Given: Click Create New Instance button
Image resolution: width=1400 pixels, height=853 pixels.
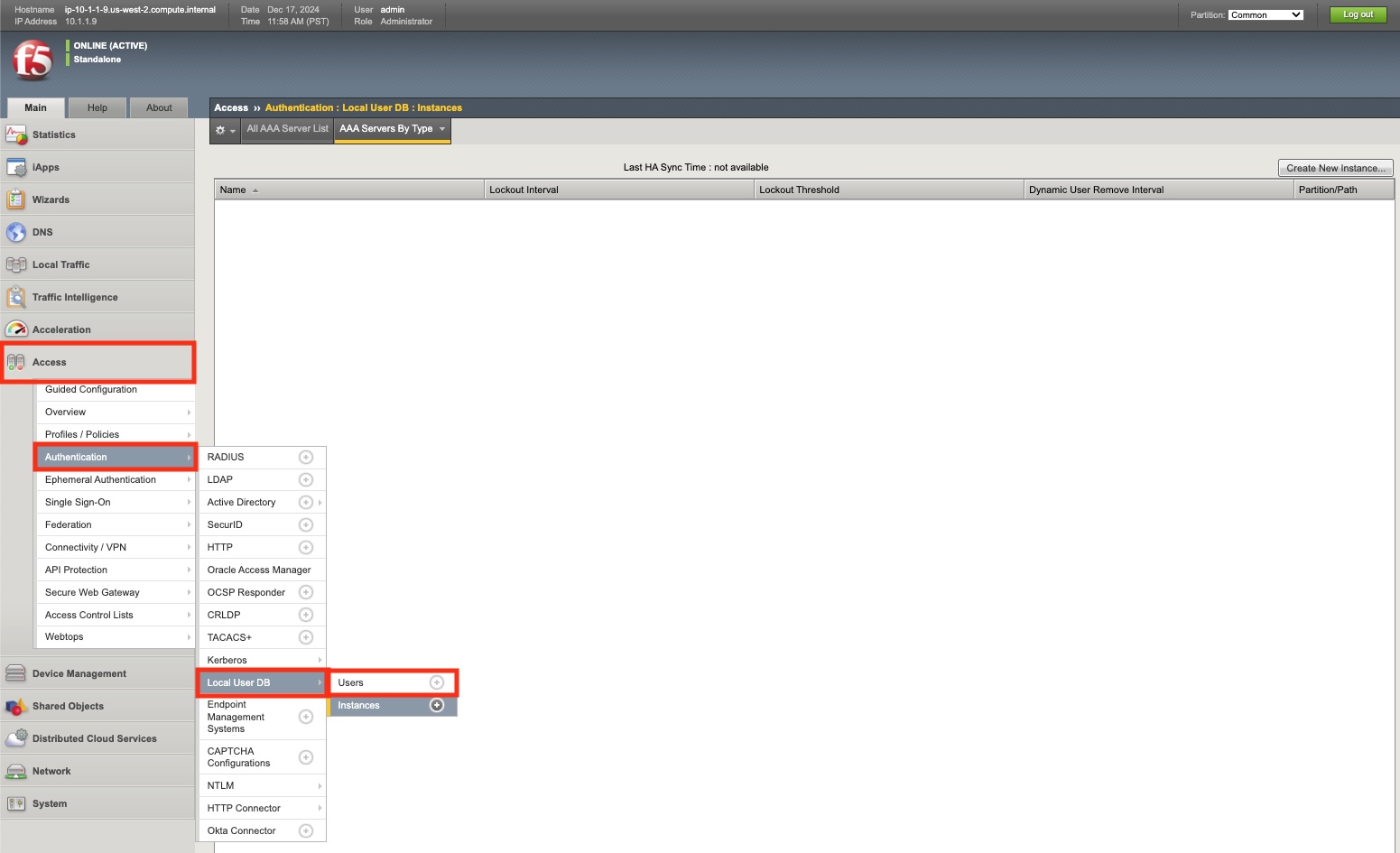Looking at the screenshot, I should [1335, 168].
